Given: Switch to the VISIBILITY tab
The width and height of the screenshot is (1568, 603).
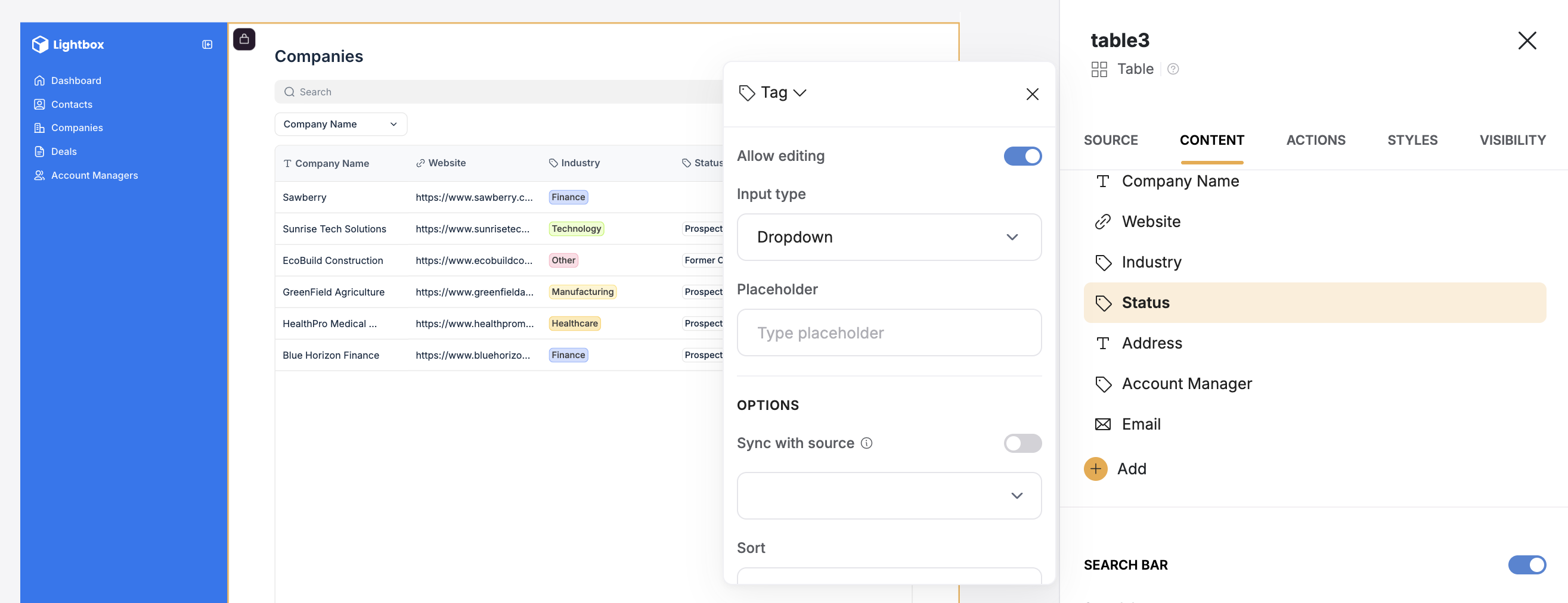Looking at the screenshot, I should (x=1513, y=140).
